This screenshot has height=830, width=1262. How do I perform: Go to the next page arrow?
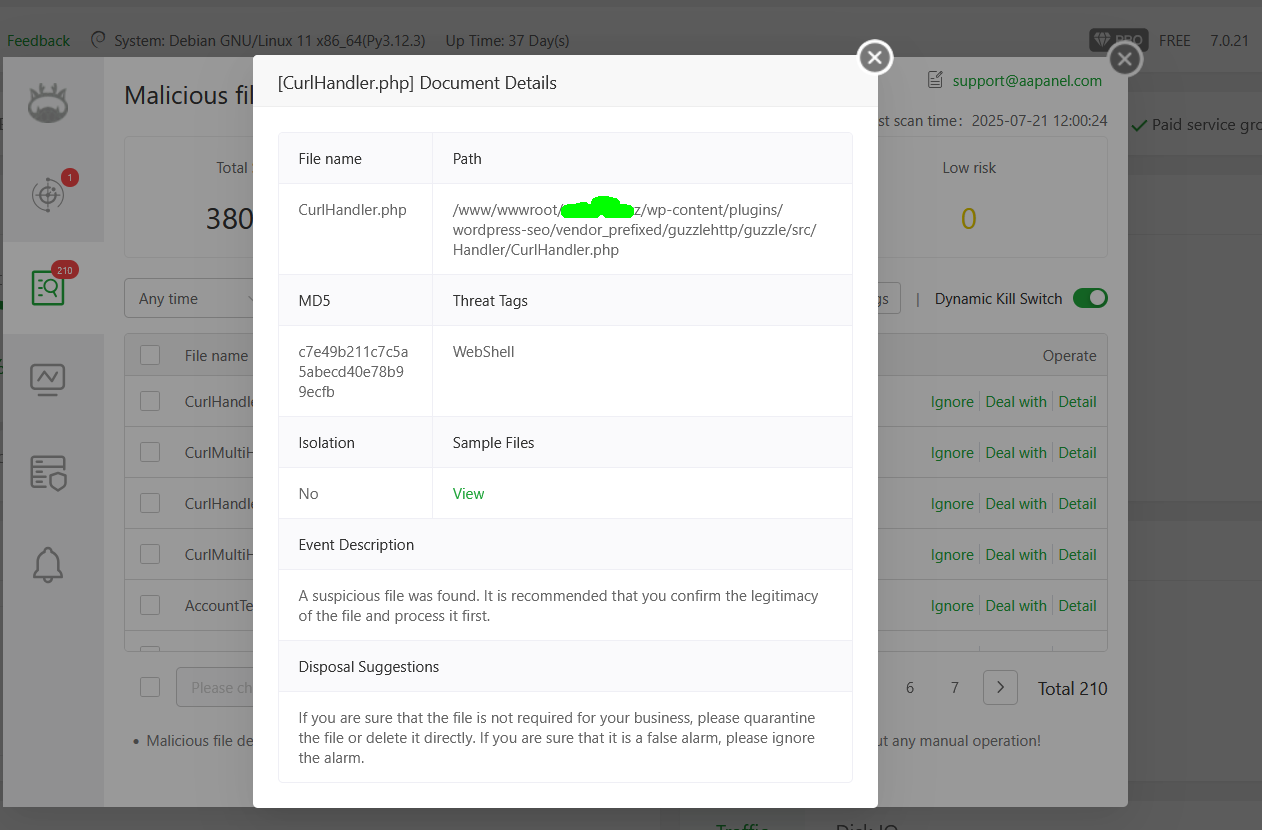point(1000,687)
